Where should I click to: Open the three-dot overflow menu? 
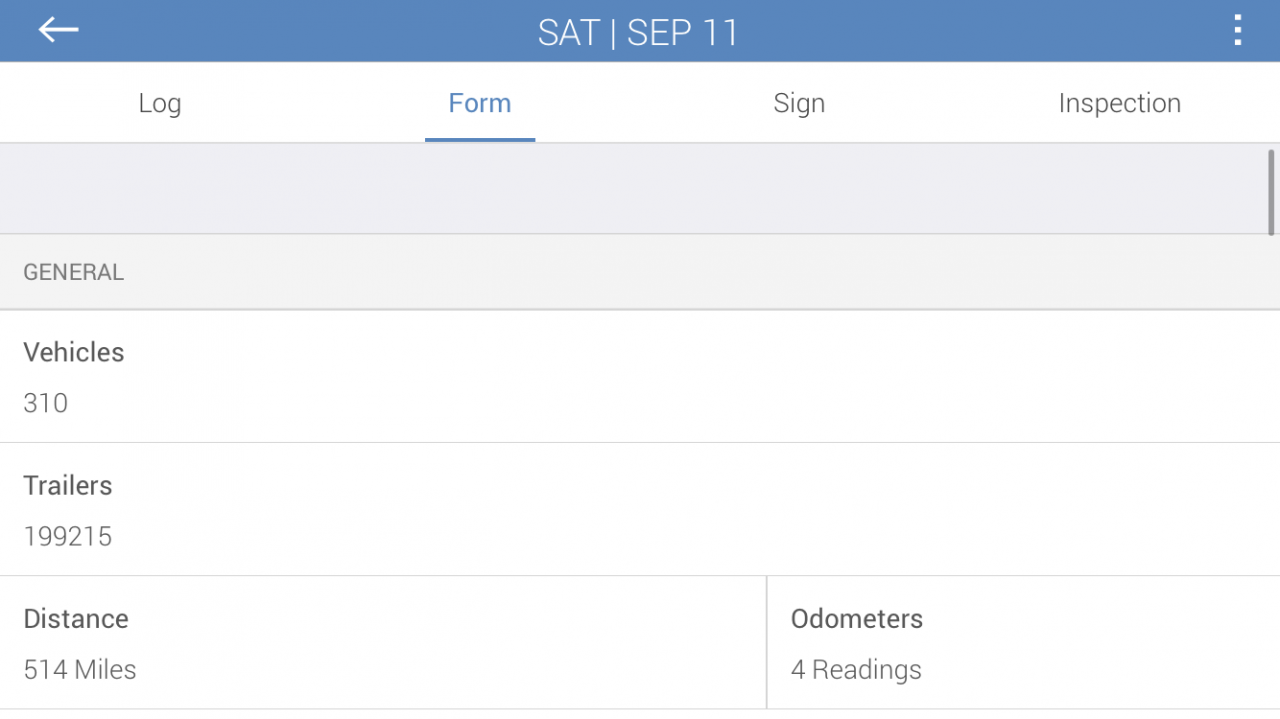(1238, 31)
